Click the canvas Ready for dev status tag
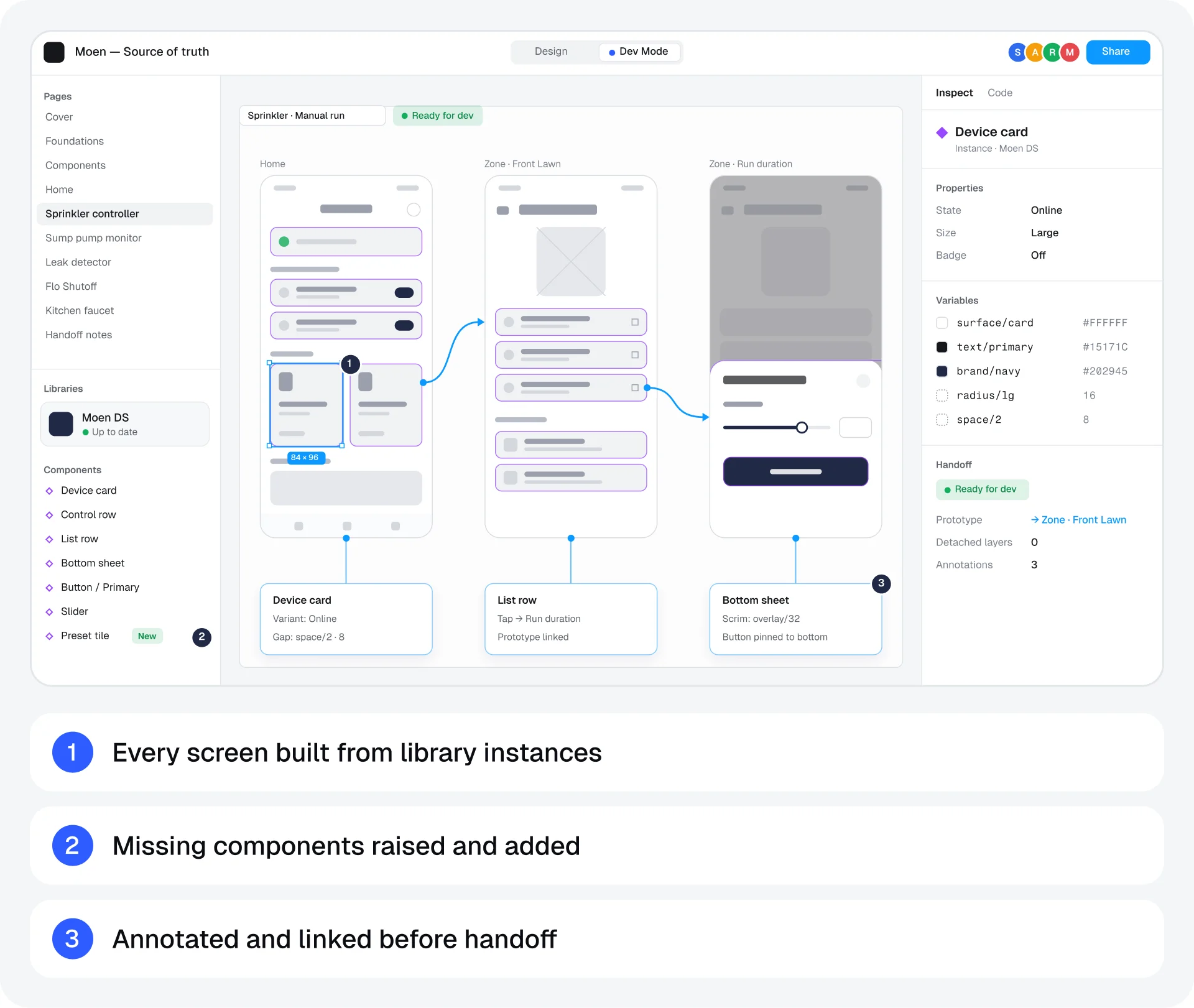1194x1008 pixels. [438, 116]
